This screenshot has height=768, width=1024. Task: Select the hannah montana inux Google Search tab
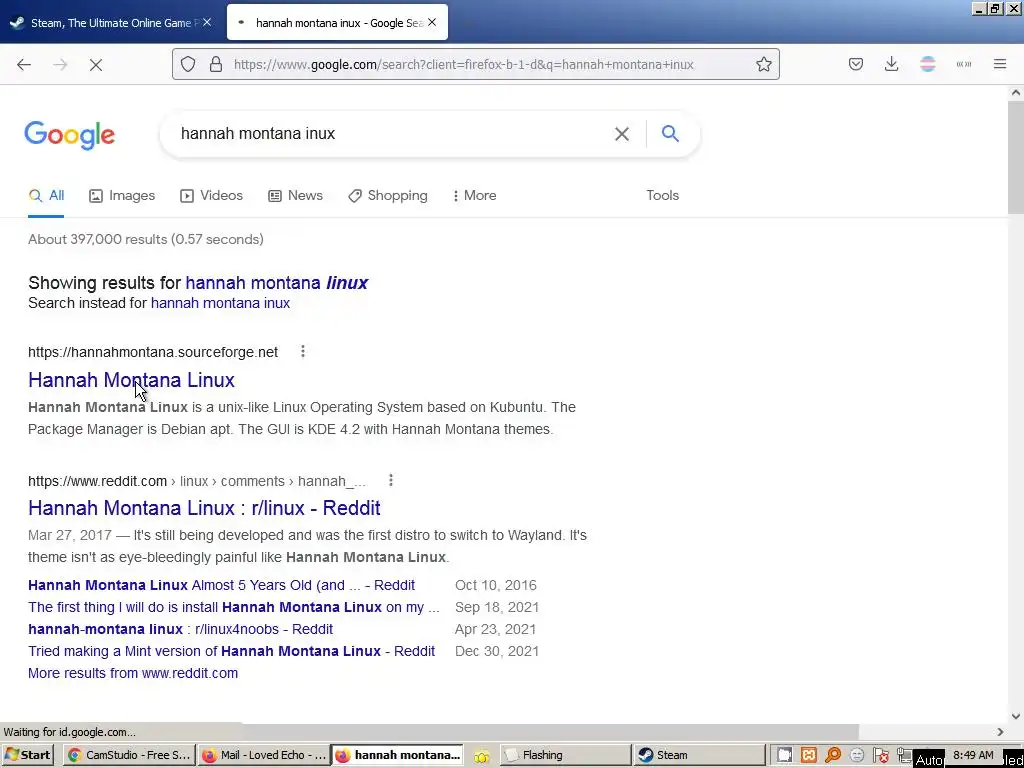point(337,23)
